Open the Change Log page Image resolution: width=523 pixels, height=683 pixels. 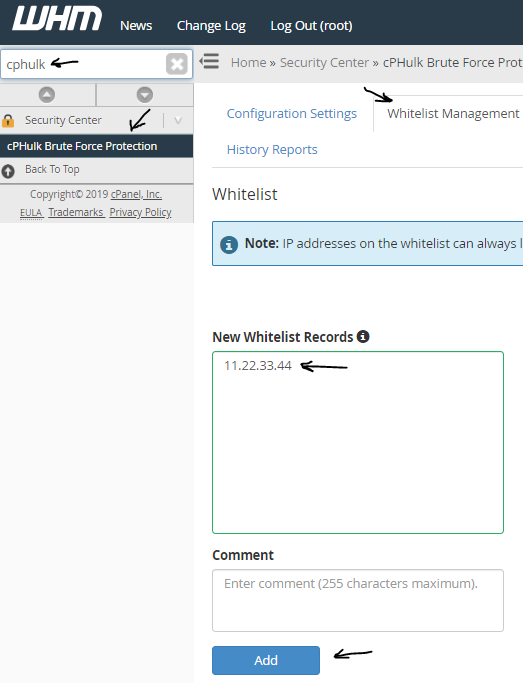pyautogui.click(x=211, y=26)
